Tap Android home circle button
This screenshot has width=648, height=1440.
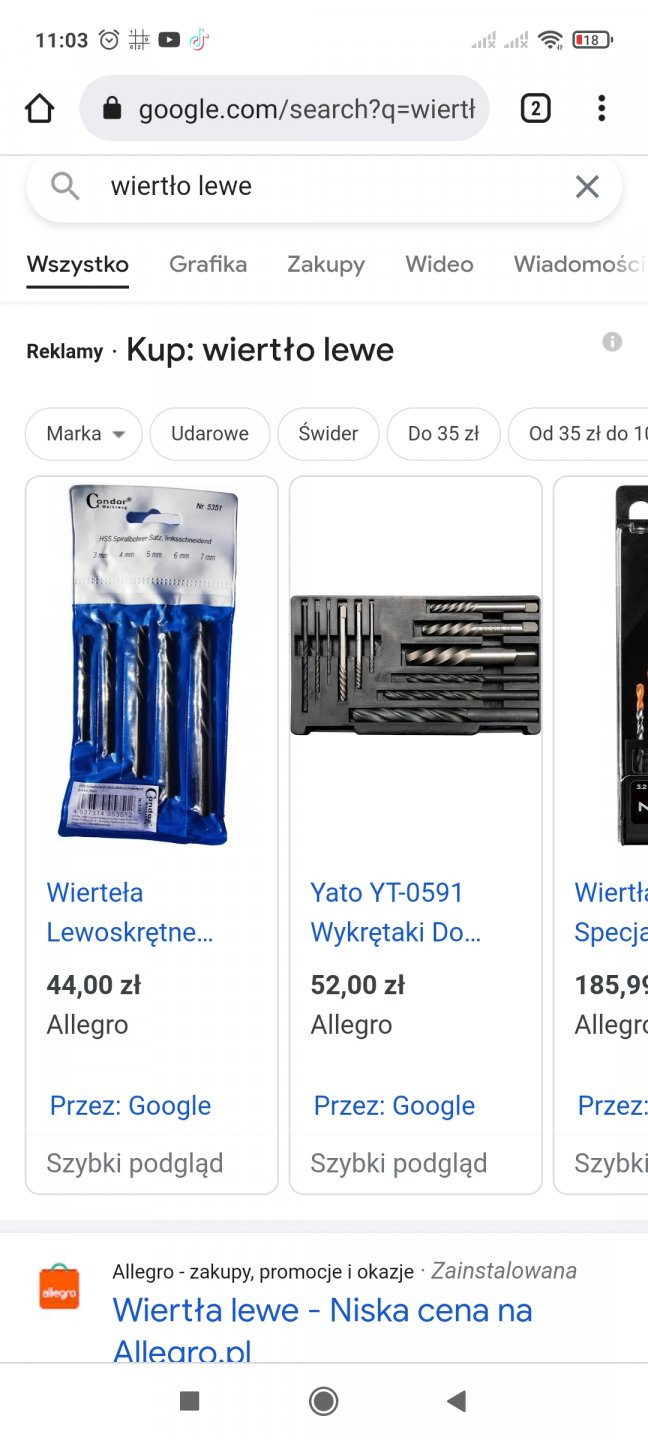[x=323, y=1401]
